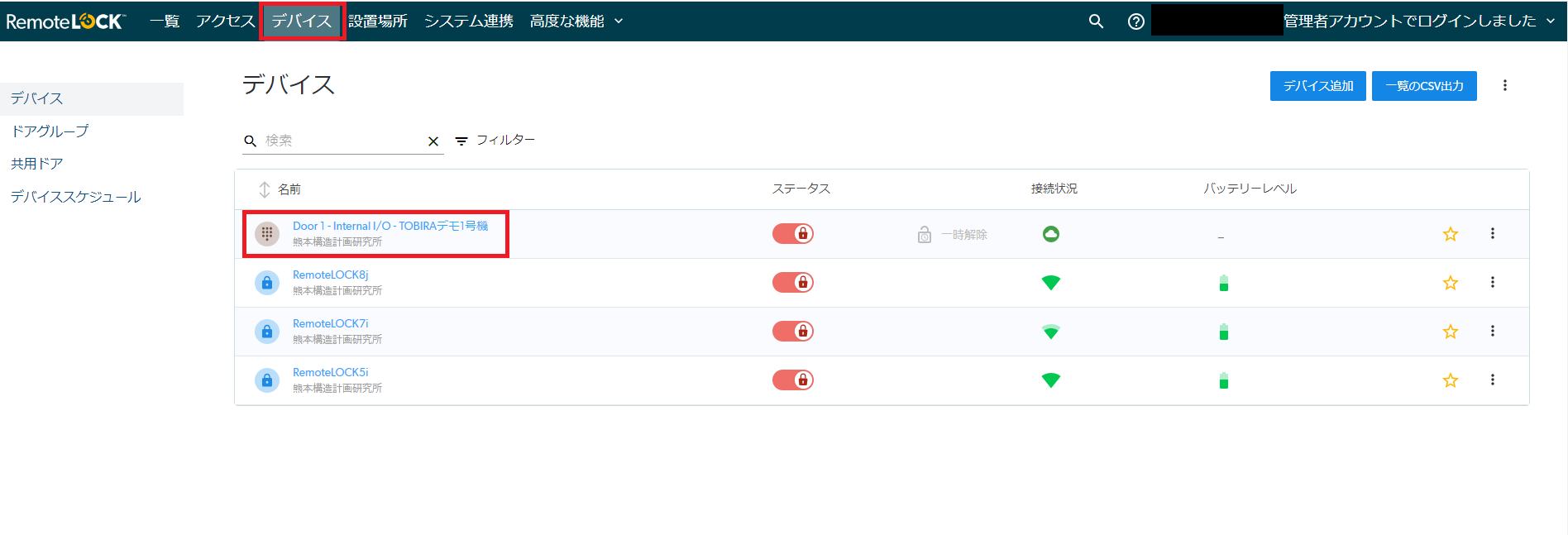Screen dimensions: 1568x535
Task: Click the keypad icon of Door 1 device
Action: [267, 234]
